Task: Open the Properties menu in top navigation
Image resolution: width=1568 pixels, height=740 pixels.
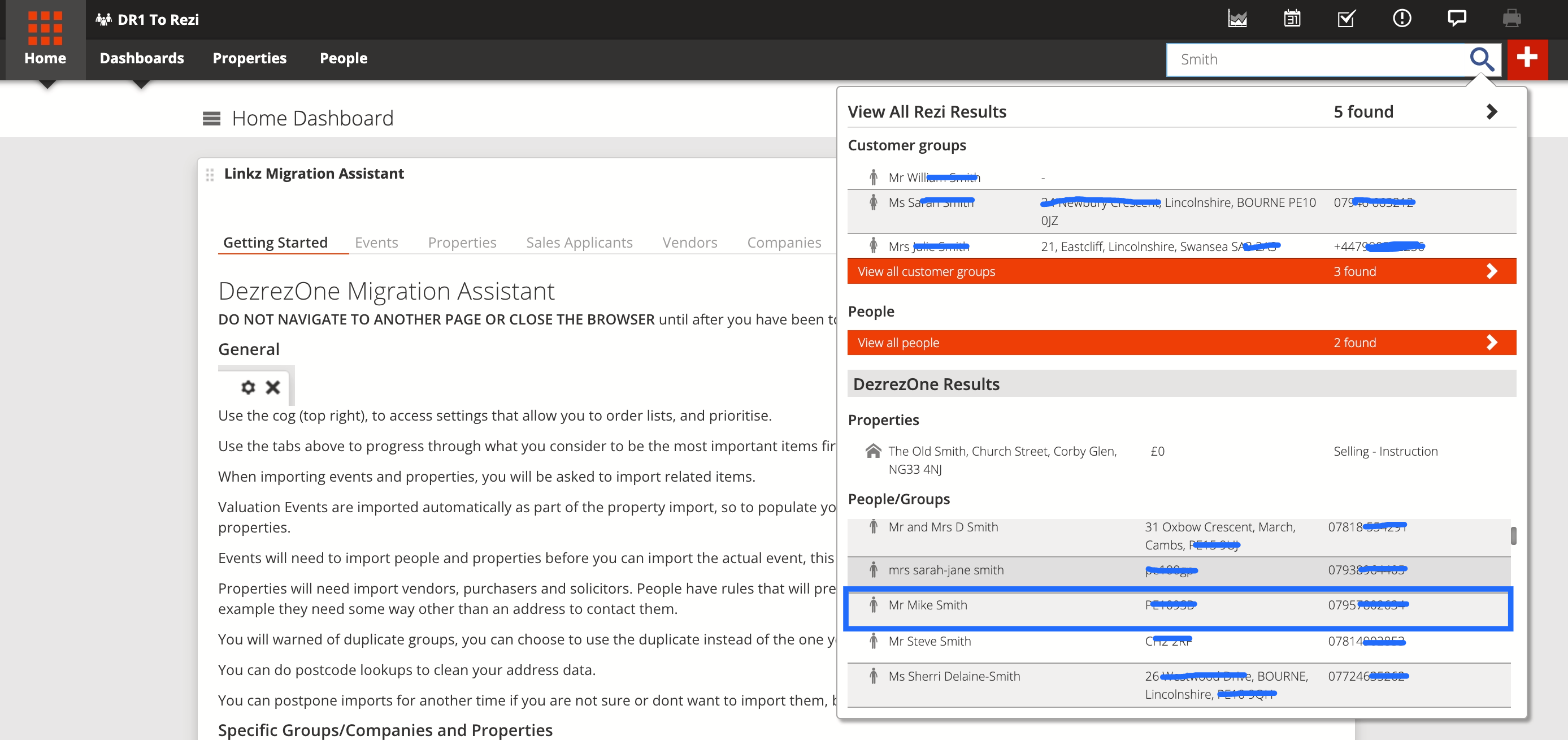Action: (250, 58)
